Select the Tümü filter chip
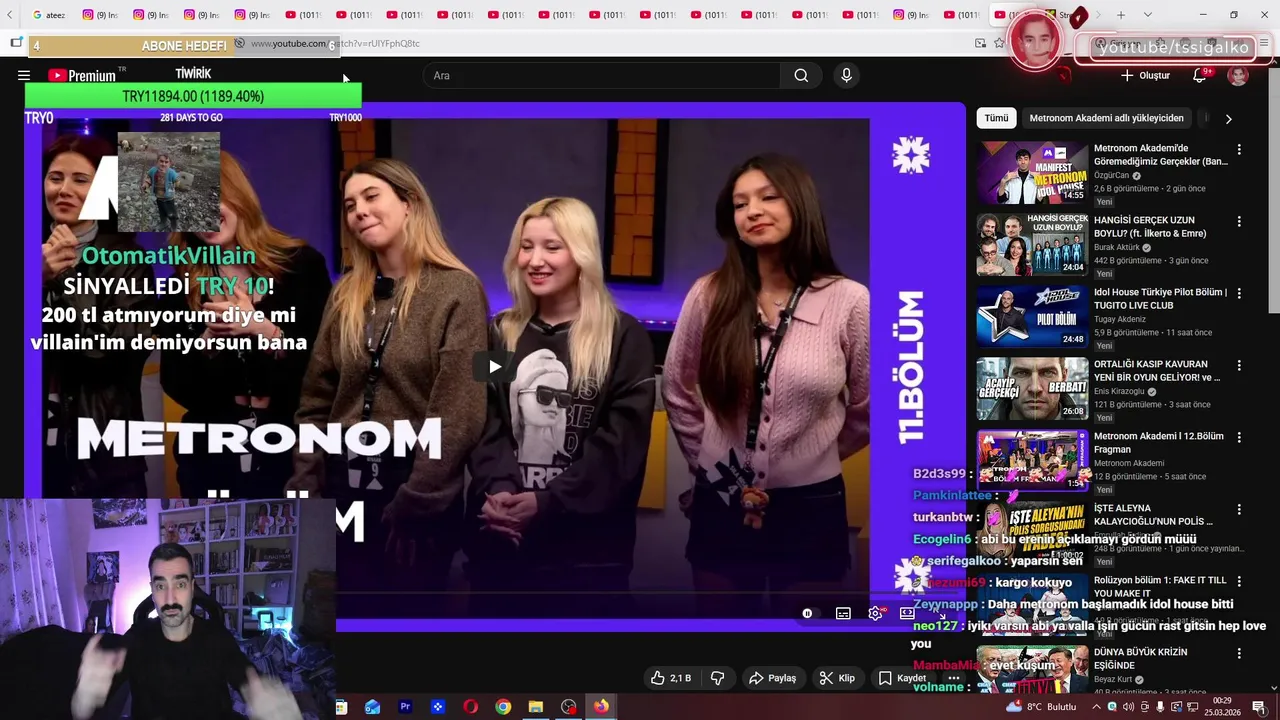Image resolution: width=1280 pixels, height=720 pixels. coord(997,118)
